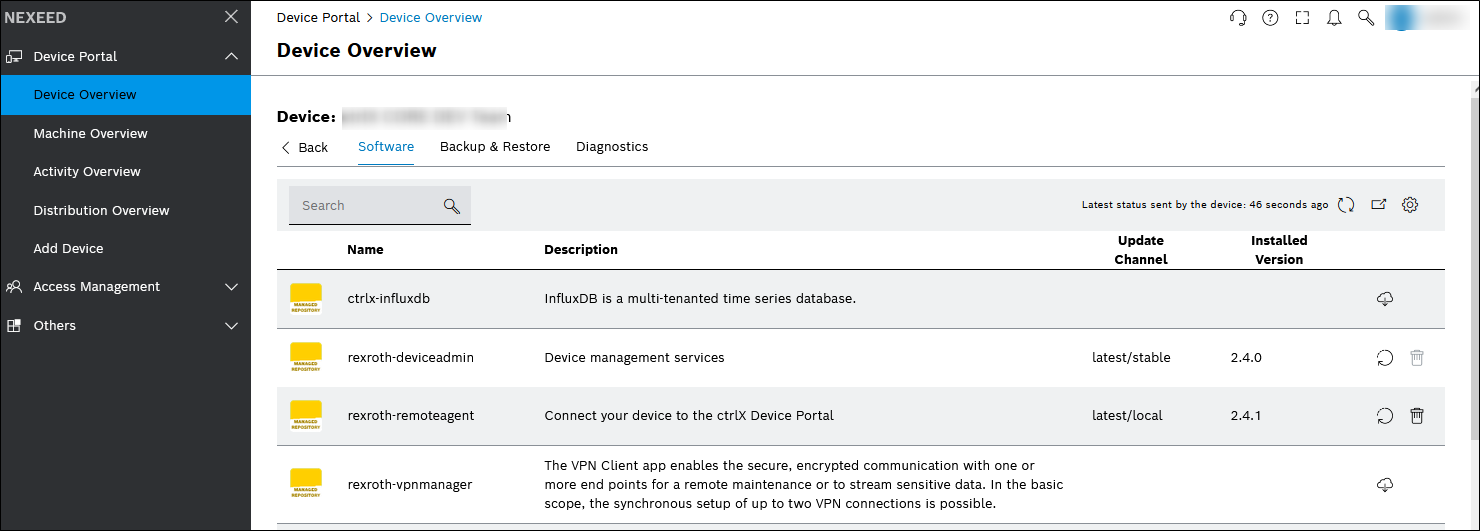The width and height of the screenshot is (1480, 531).
Task: Switch to the Backup & Restore tab
Action: click(x=495, y=147)
